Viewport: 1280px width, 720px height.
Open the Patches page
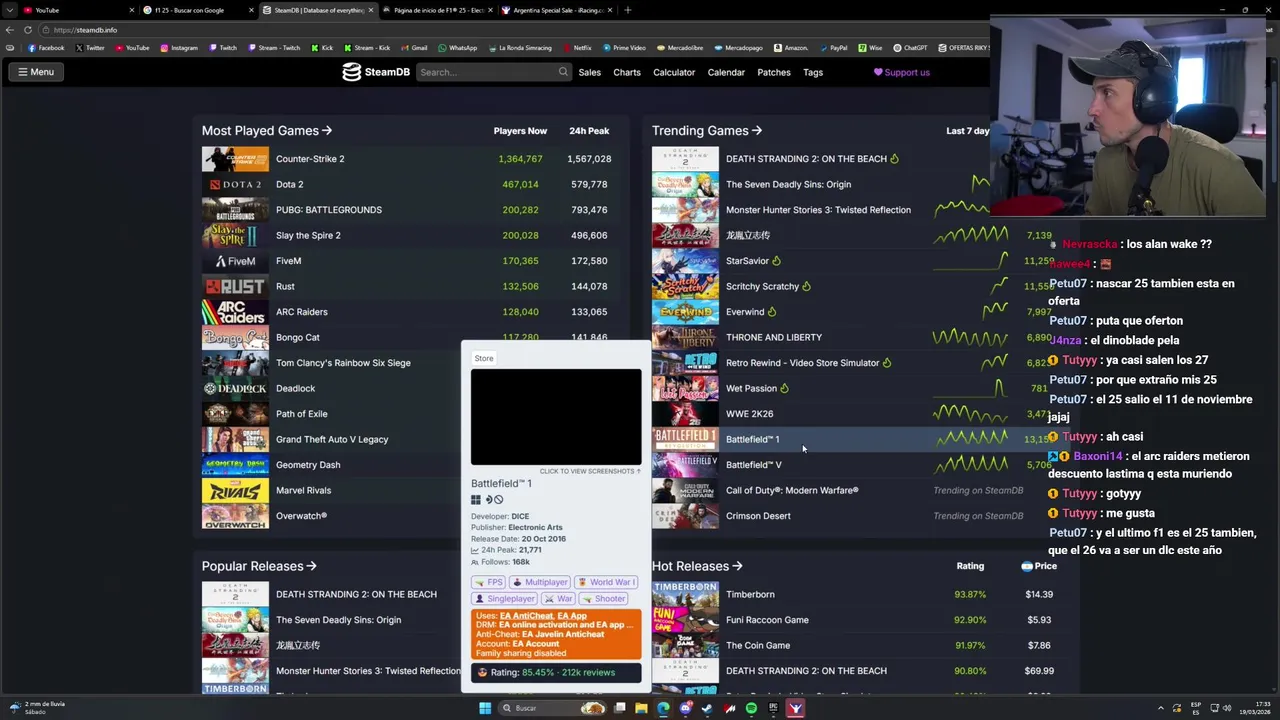pyautogui.click(x=774, y=72)
